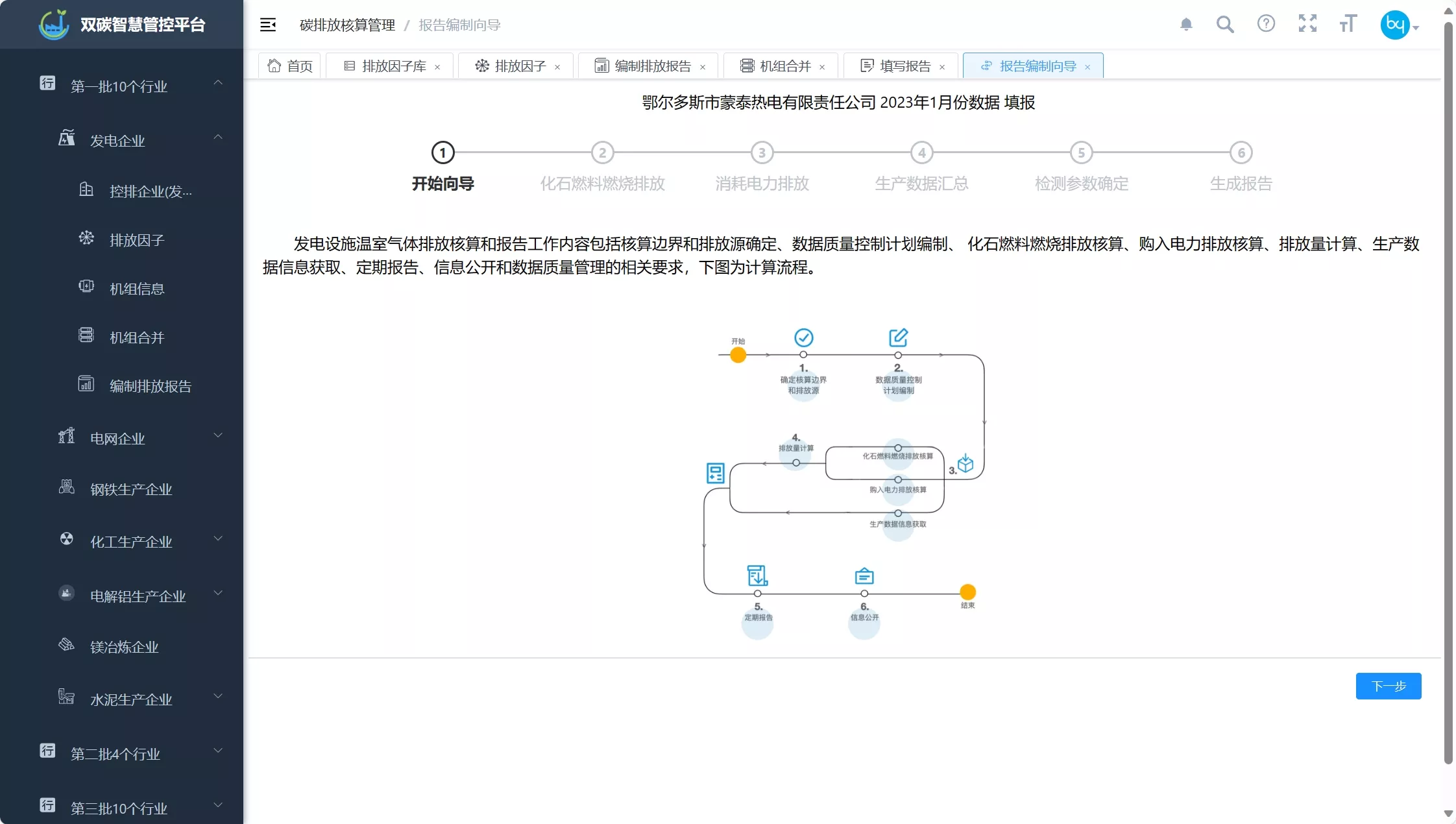
Task: Click the 机组信息 icon in sidebar
Action: click(86, 286)
